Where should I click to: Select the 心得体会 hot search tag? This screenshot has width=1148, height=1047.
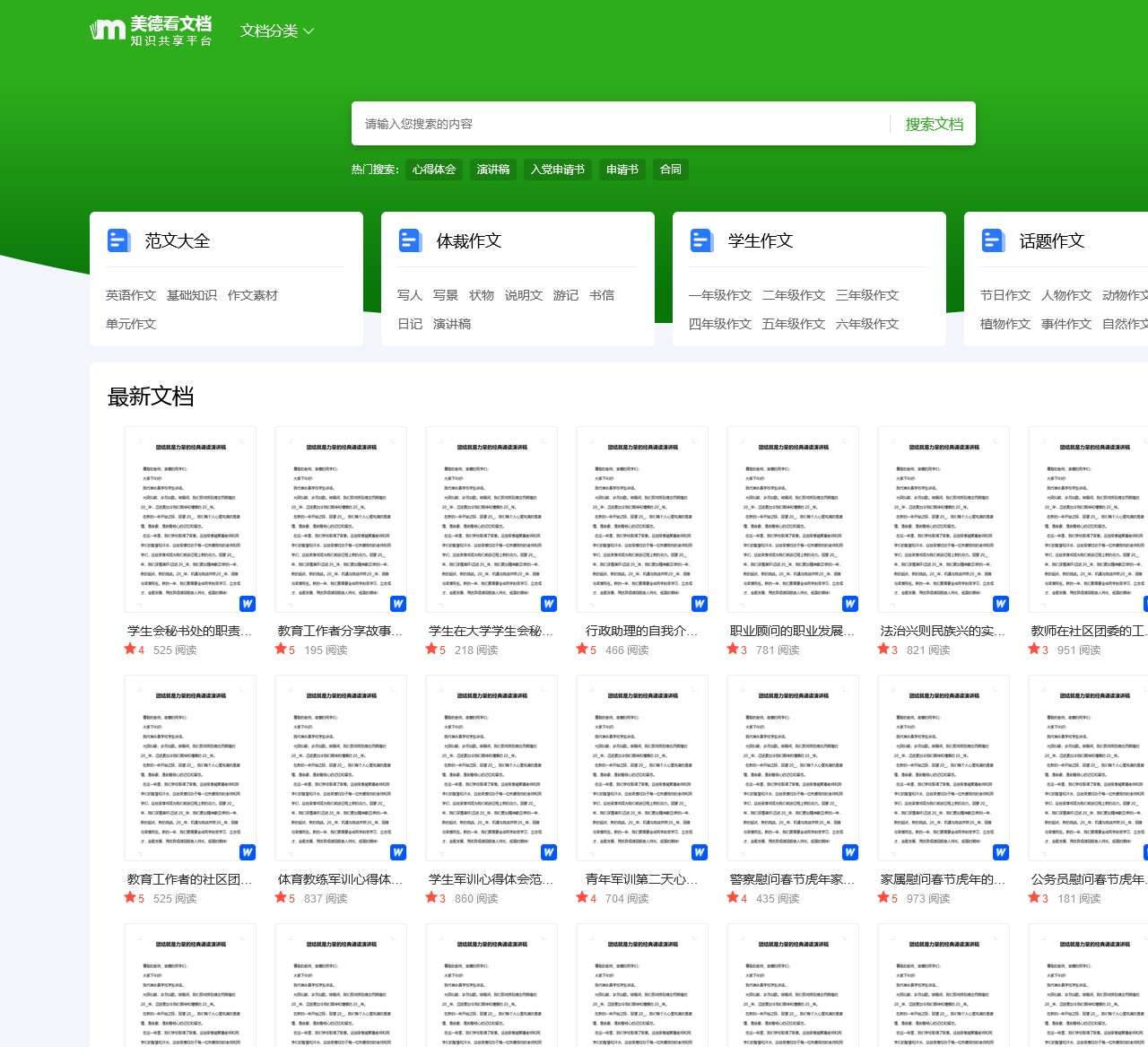(434, 170)
